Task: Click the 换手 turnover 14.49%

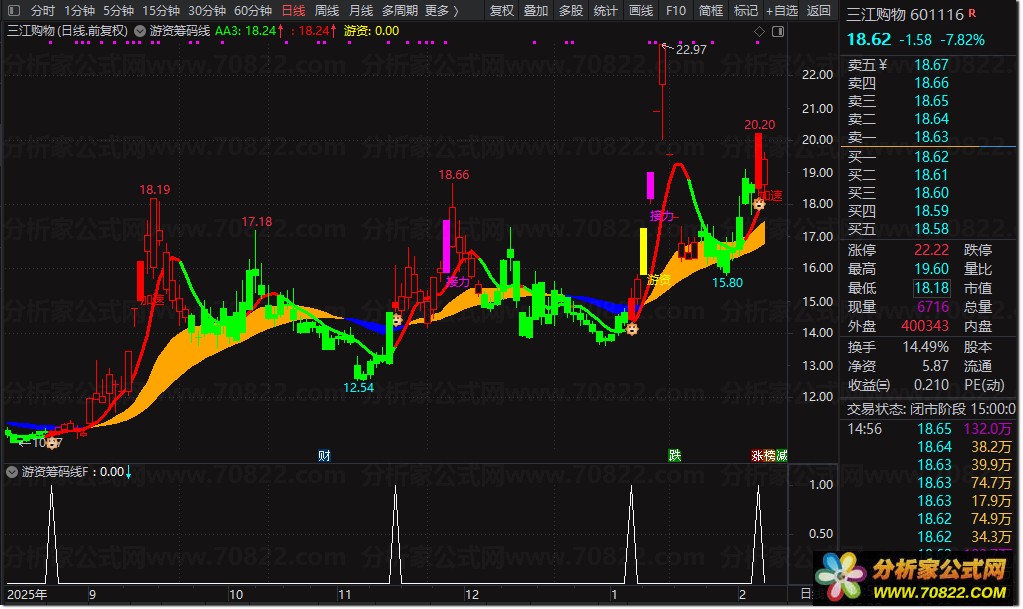Action: pyautogui.click(x=925, y=347)
